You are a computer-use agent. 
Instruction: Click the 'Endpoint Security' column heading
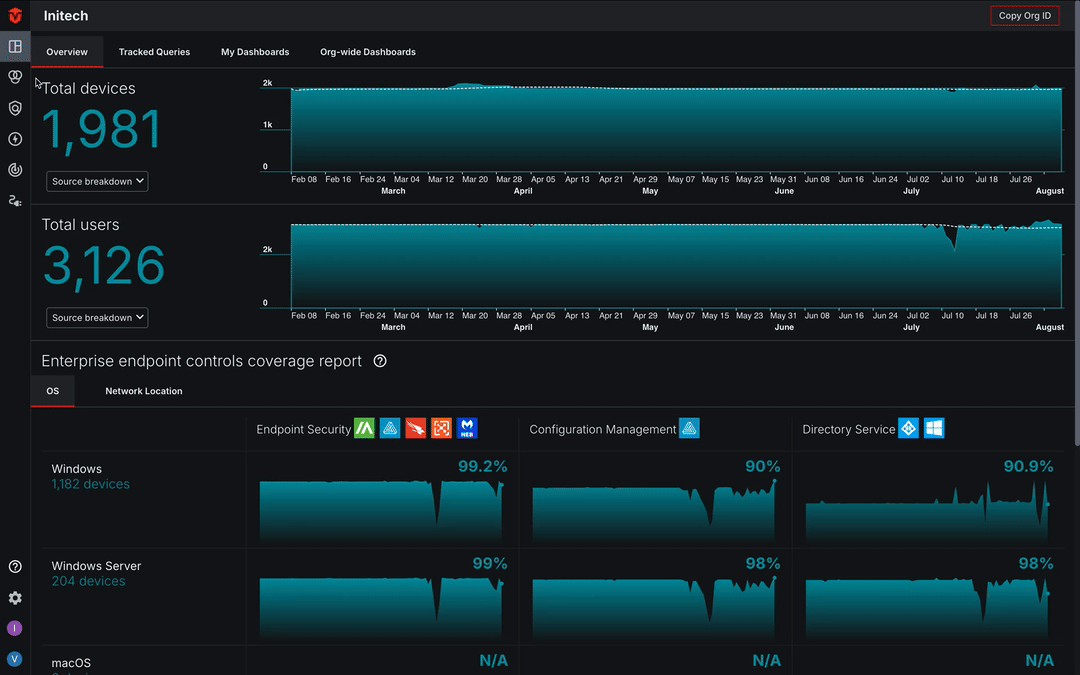point(303,429)
